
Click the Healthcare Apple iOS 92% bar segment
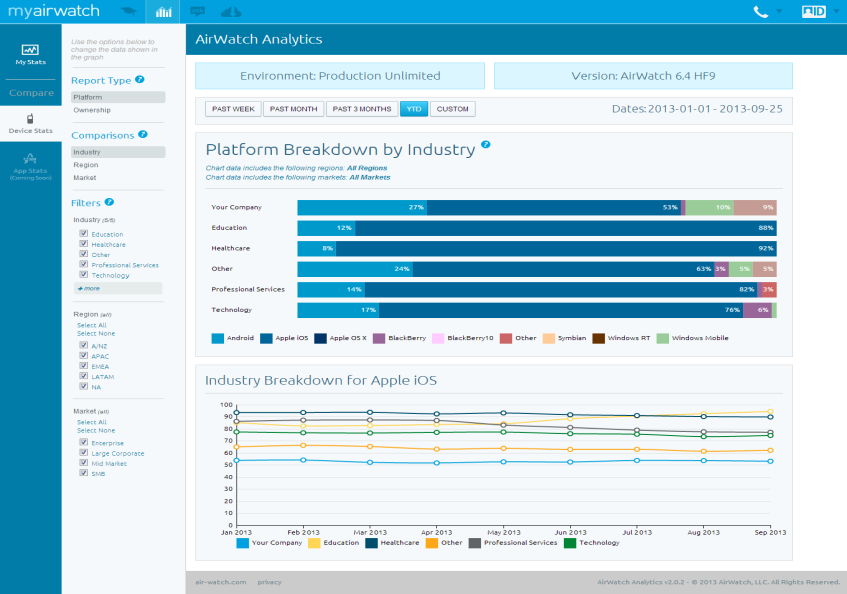pos(556,248)
